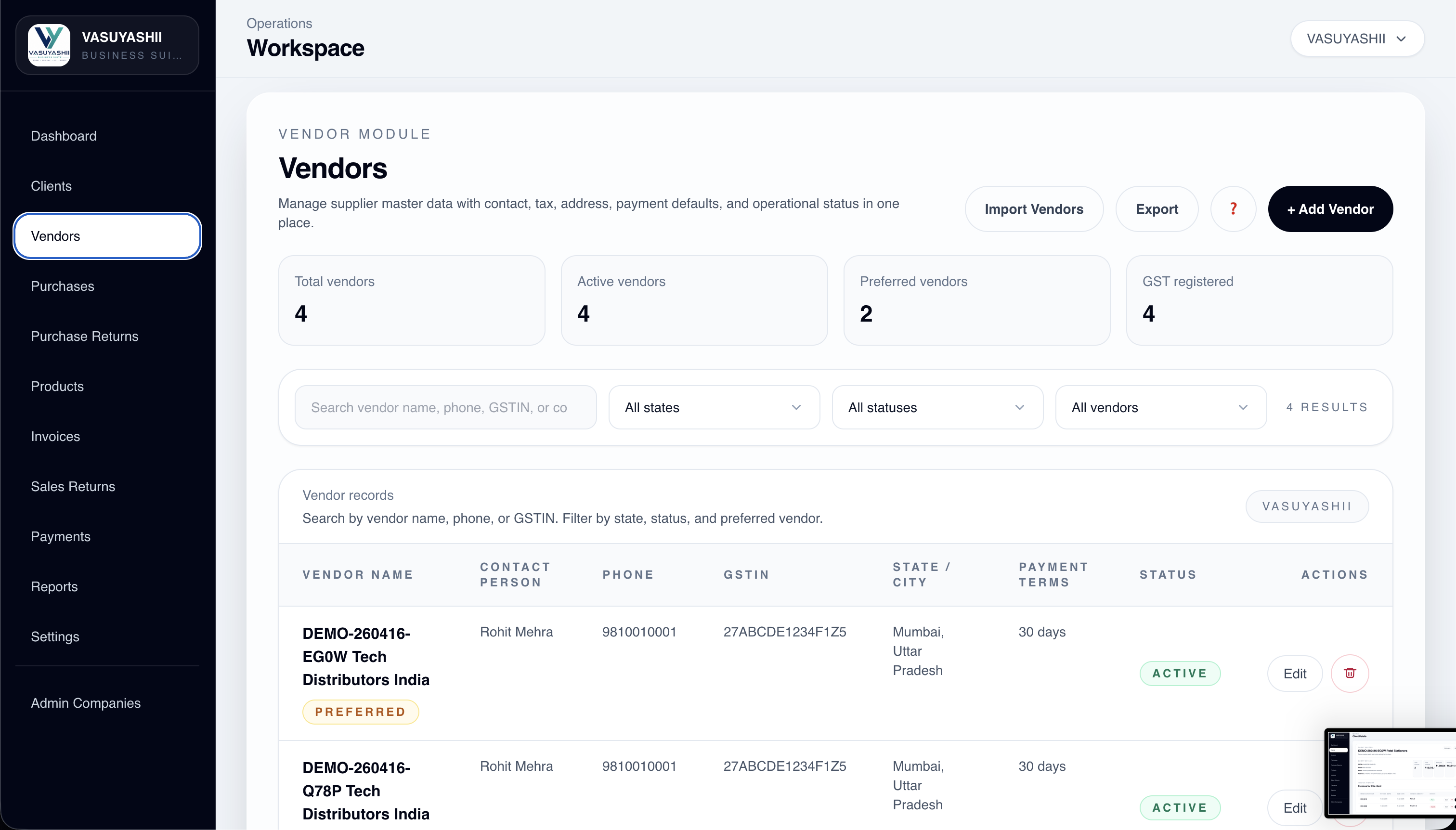Open Sales Returns in sidebar
Screen dimensions: 1456x830
coord(107,486)
